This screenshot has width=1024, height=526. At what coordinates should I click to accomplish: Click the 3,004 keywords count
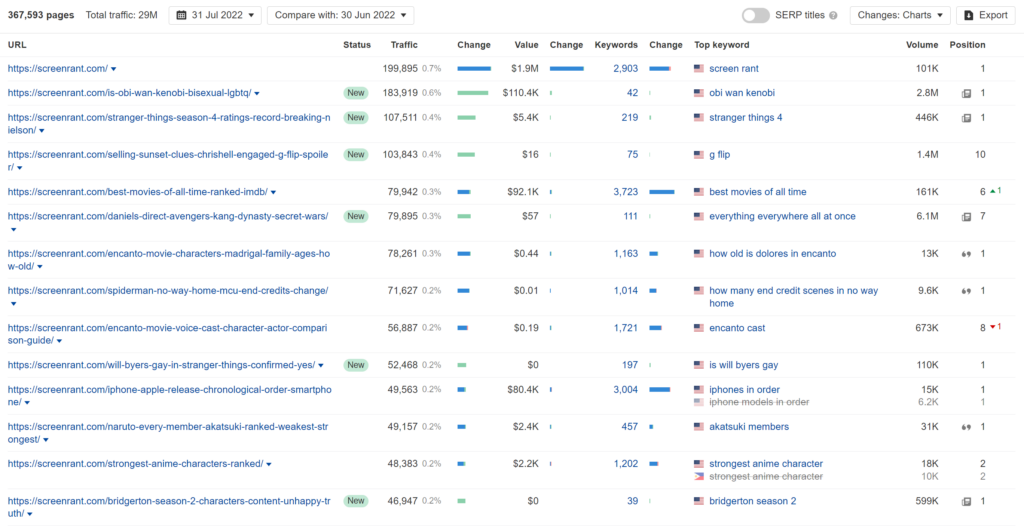click(x=626, y=389)
